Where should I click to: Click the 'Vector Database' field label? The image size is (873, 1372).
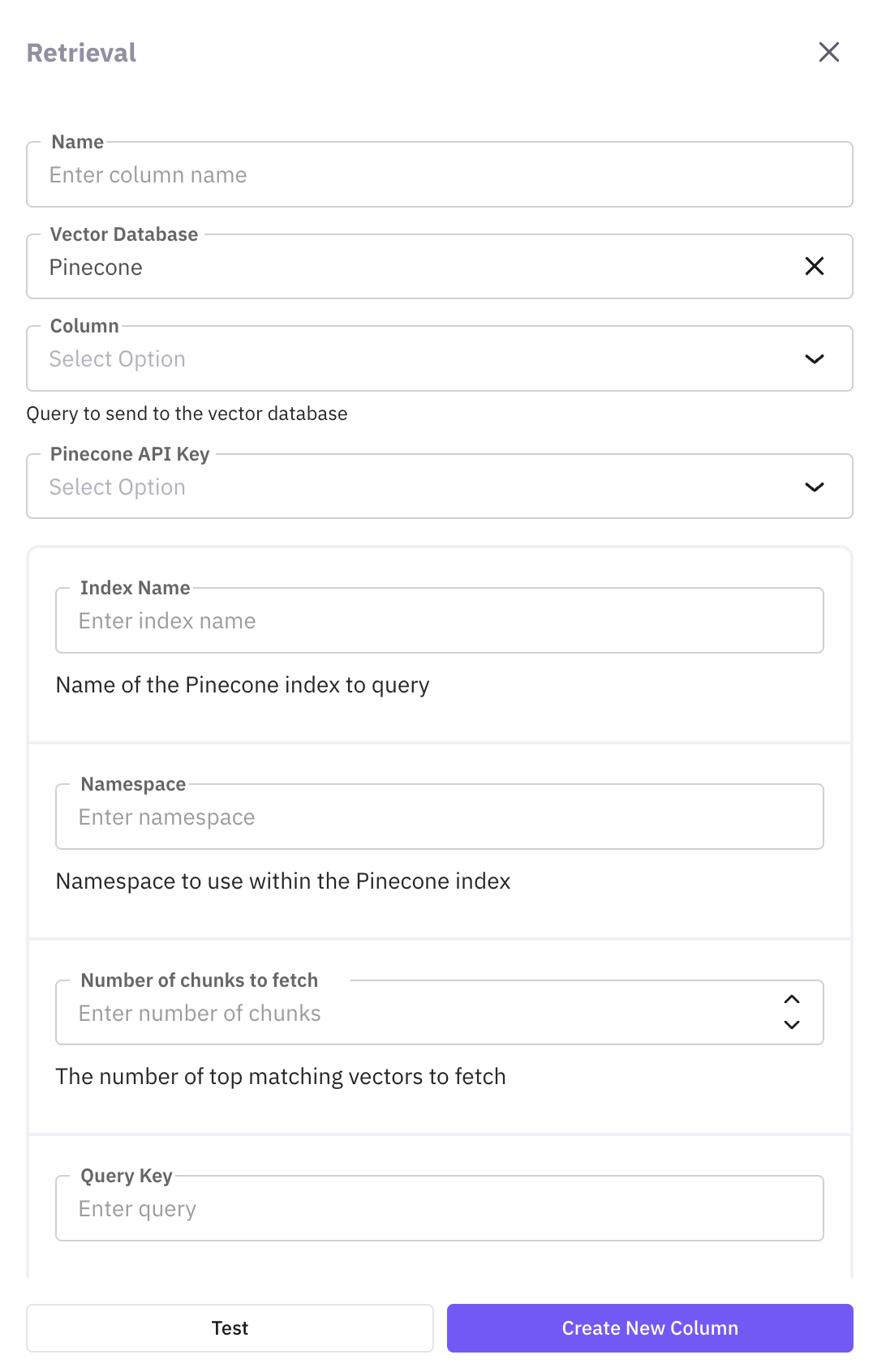[x=124, y=234]
